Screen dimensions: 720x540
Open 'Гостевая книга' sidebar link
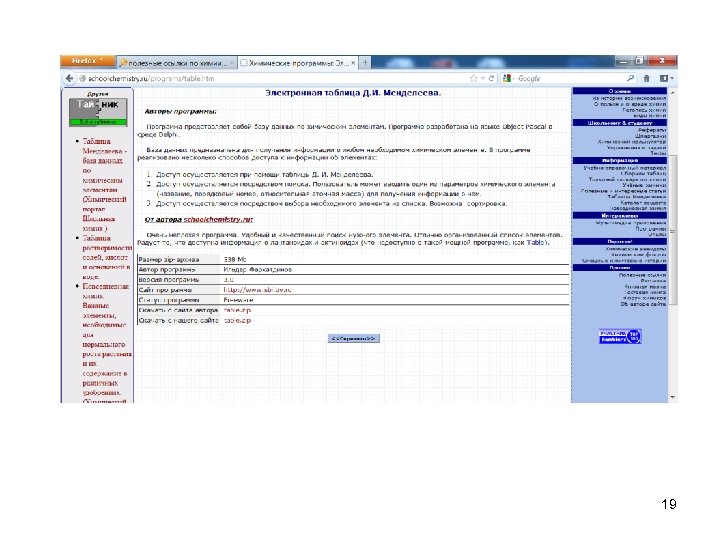coord(646,292)
